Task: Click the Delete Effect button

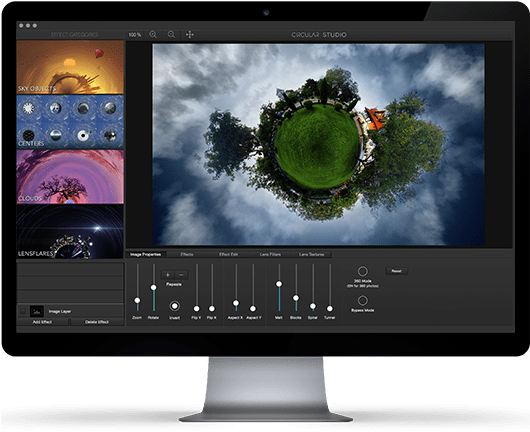Action: tap(97, 322)
